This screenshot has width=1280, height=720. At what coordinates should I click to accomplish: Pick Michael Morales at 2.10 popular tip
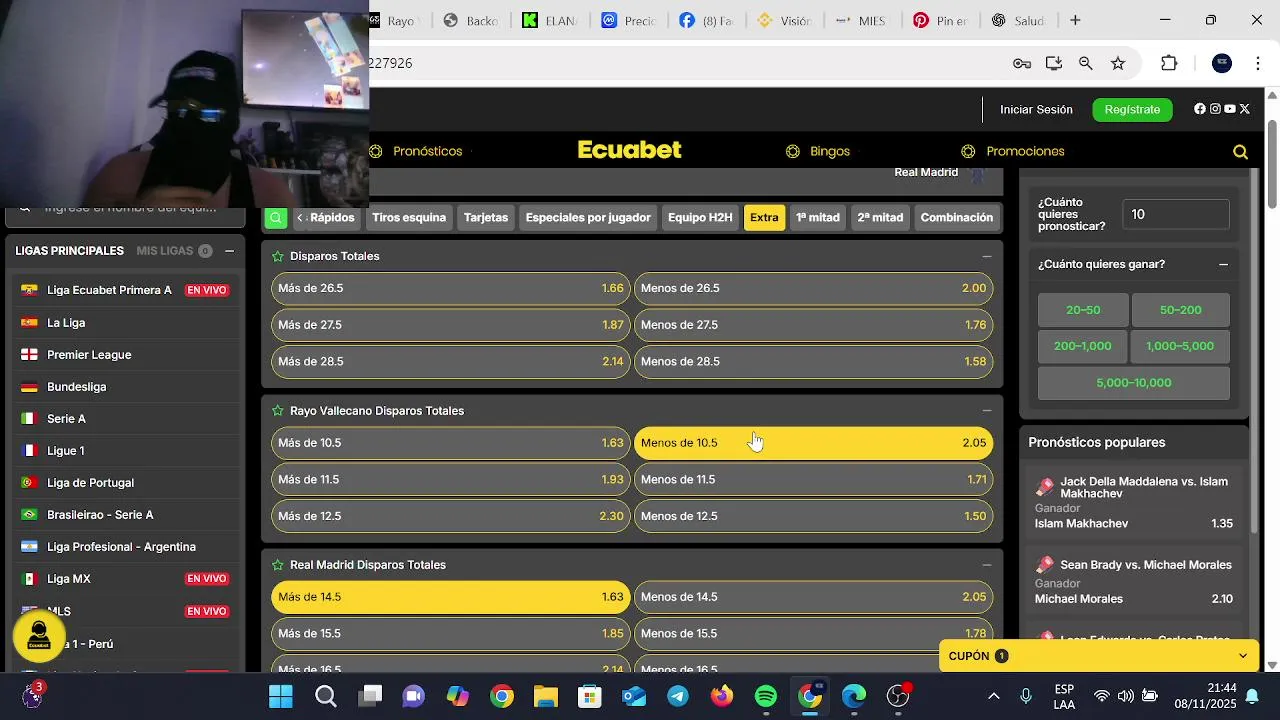click(1134, 581)
